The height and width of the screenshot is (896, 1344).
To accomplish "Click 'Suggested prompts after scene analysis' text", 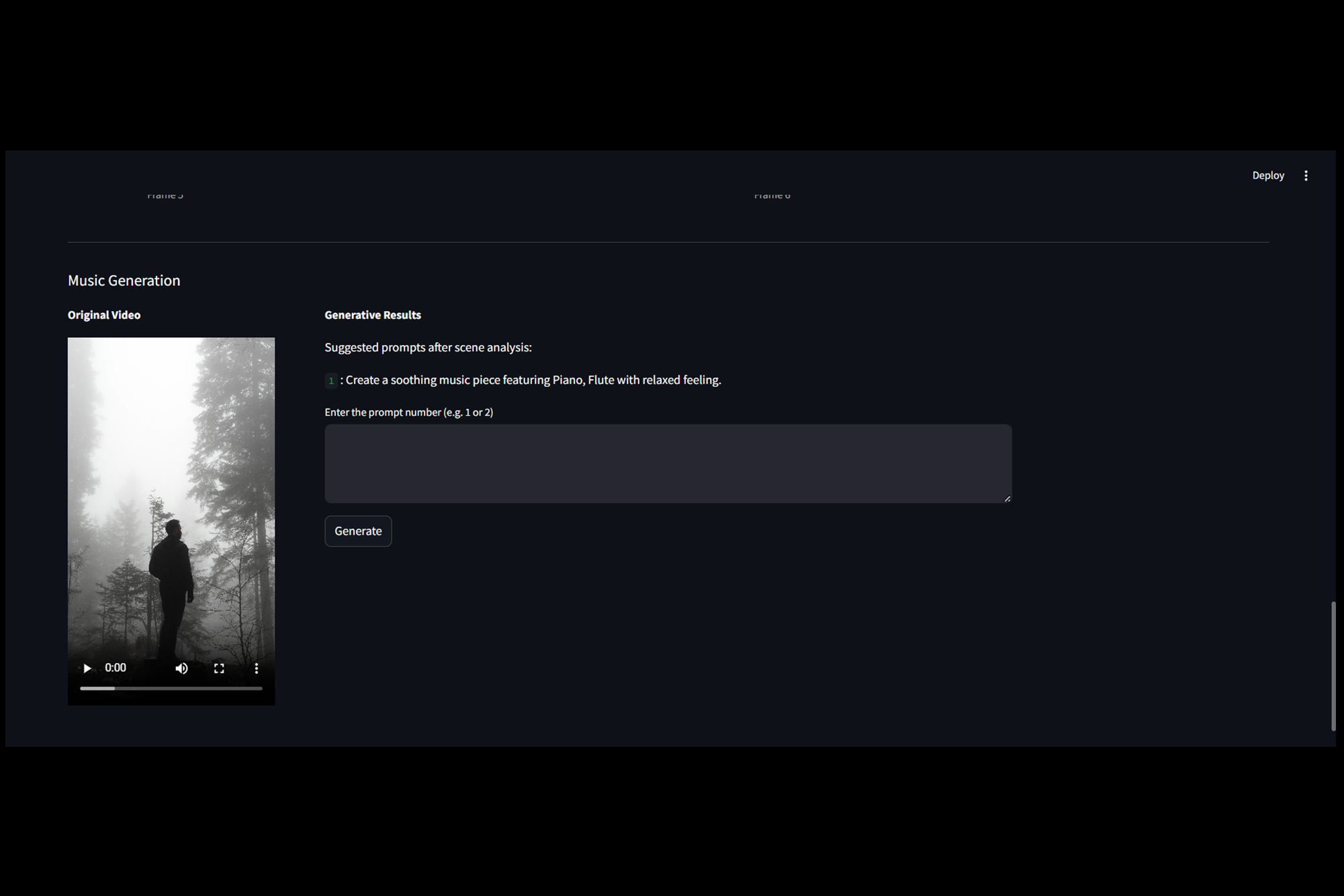I will tap(428, 347).
